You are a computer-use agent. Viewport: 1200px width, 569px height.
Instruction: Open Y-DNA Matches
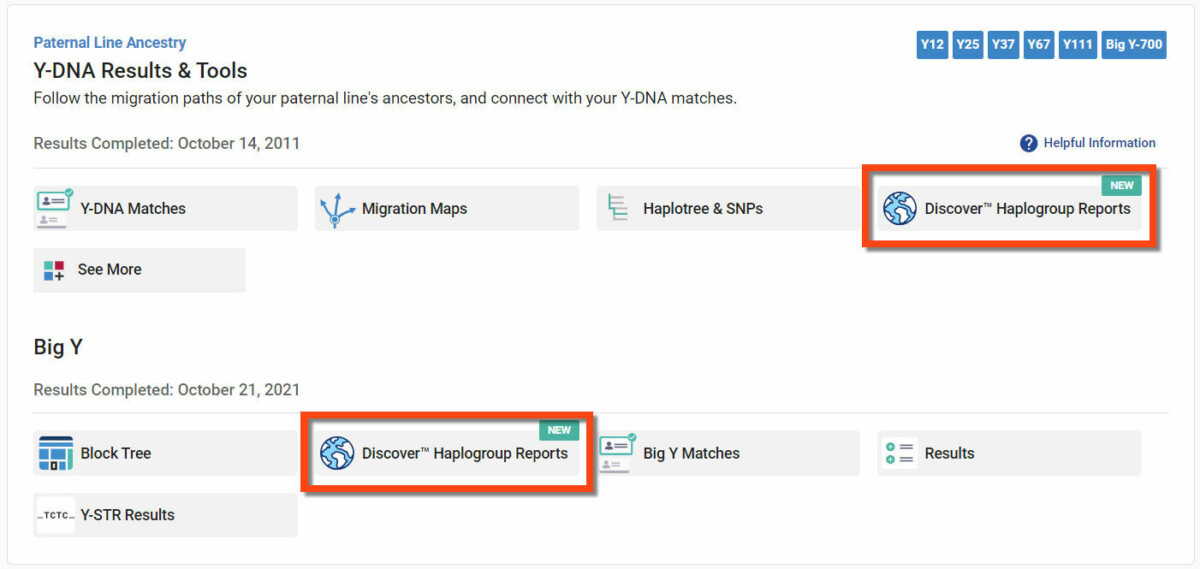click(165, 208)
